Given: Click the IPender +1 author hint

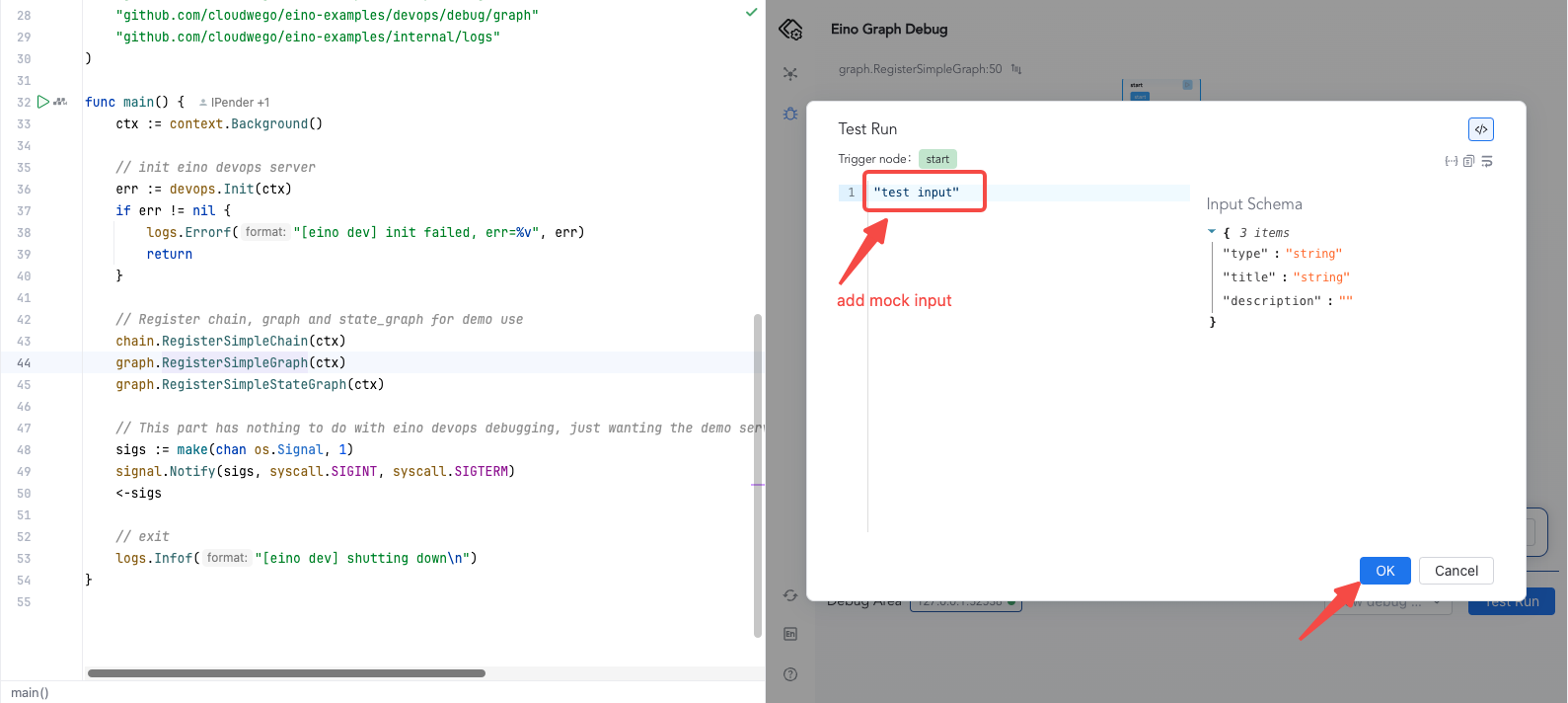Looking at the screenshot, I should tap(234, 103).
